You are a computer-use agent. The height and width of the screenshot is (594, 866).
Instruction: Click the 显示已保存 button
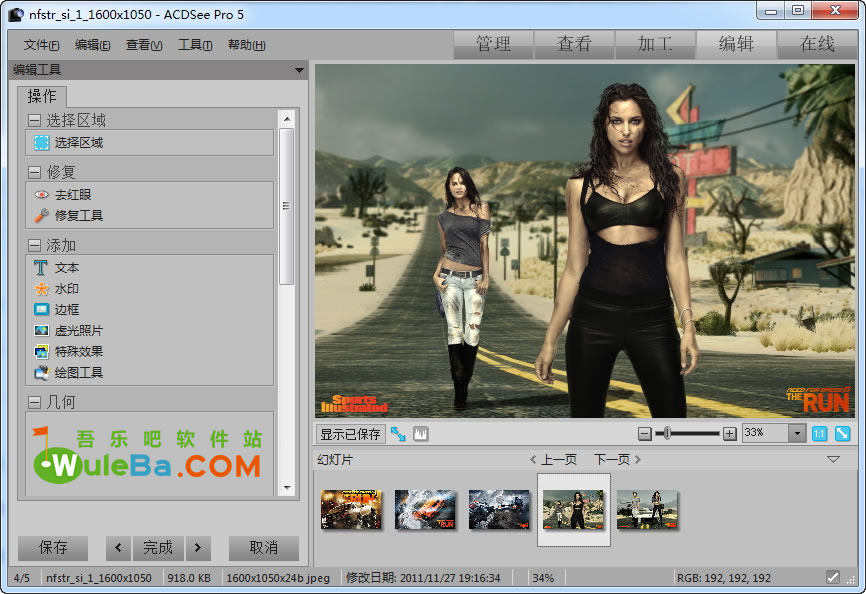click(350, 434)
